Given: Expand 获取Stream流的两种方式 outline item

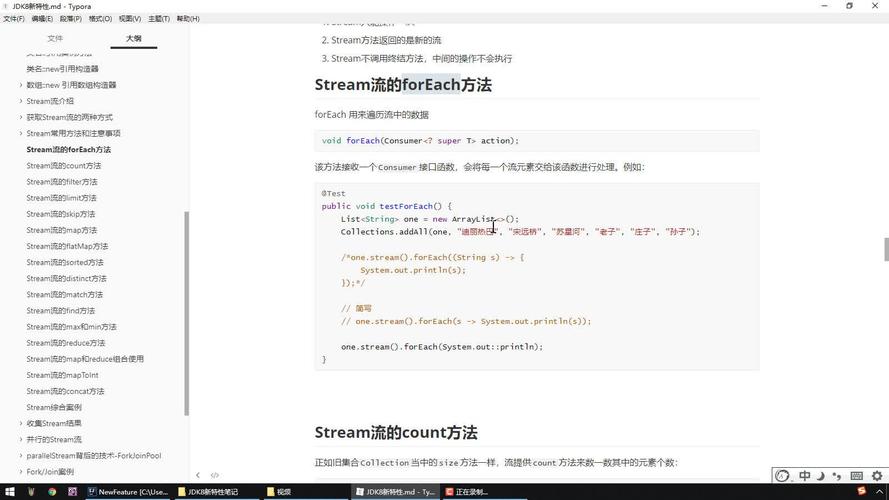Looking at the screenshot, I should [x=21, y=117].
